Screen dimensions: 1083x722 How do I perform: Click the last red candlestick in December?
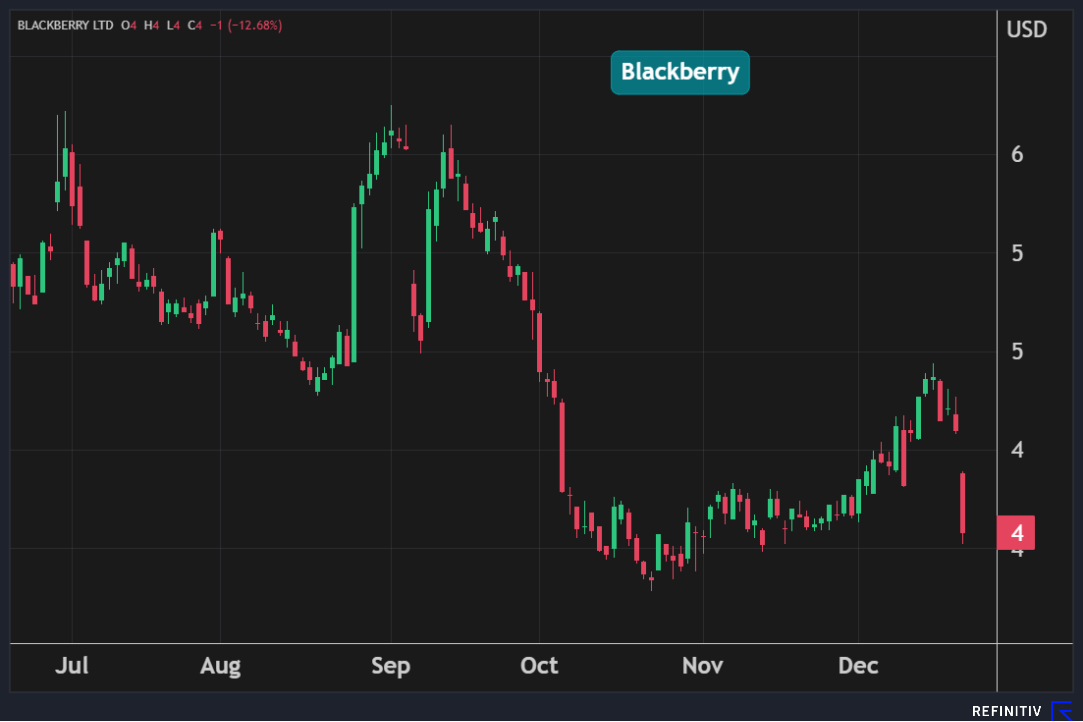point(962,503)
